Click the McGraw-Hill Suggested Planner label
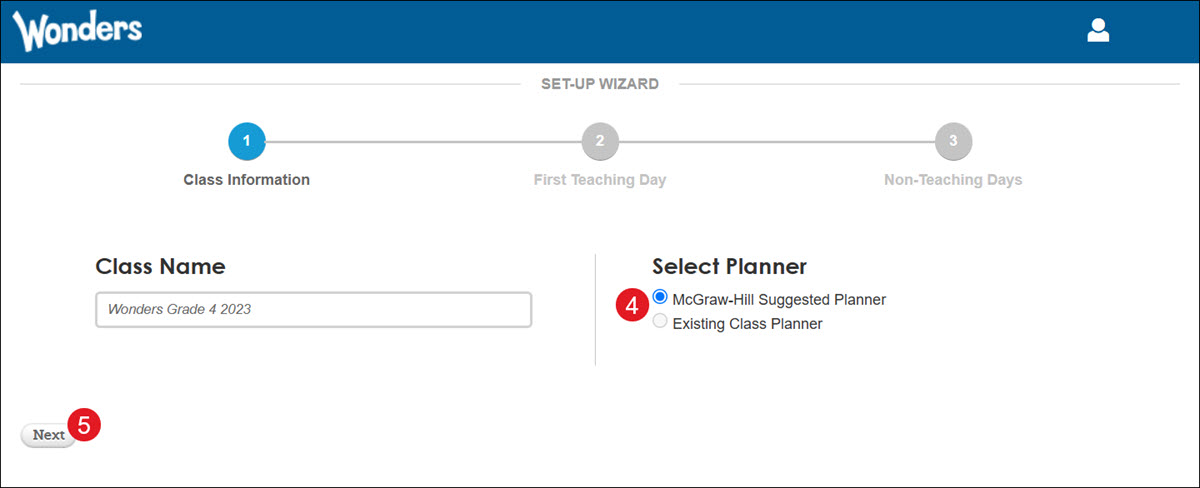 (x=779, y=299)
